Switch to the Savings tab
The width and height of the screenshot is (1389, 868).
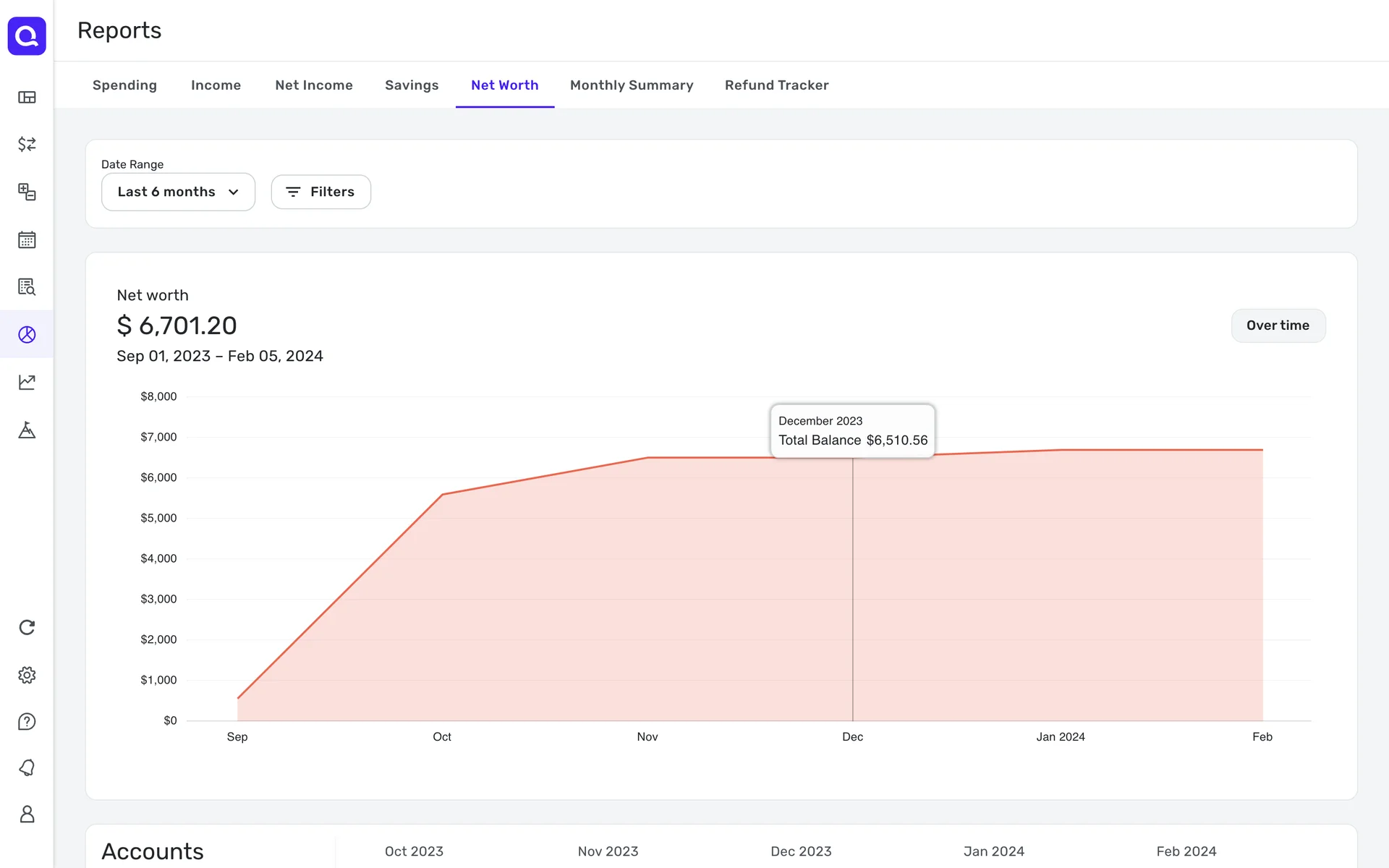pyautogui.click(x=412, y=85)
